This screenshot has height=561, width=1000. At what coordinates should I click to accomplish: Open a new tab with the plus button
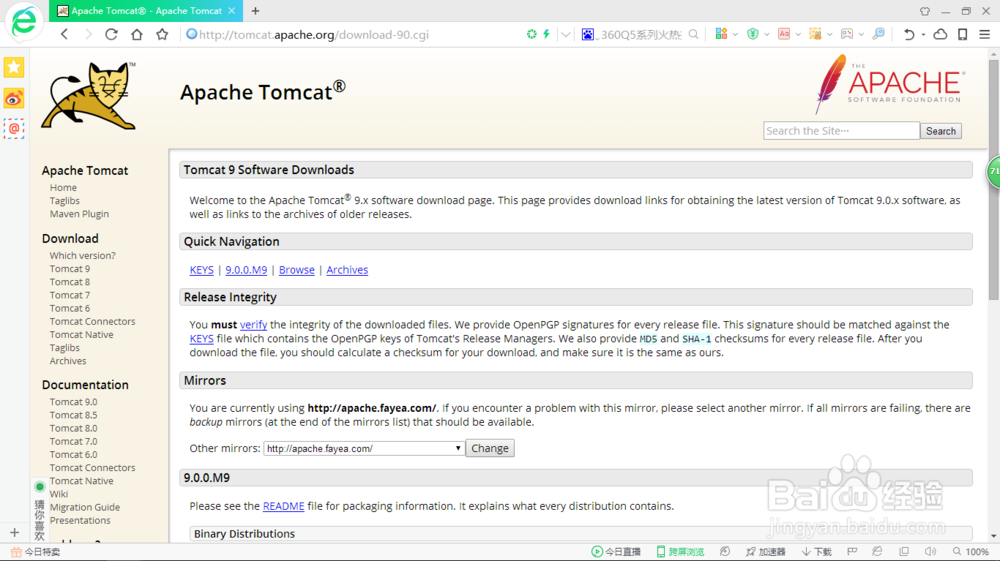255,11
